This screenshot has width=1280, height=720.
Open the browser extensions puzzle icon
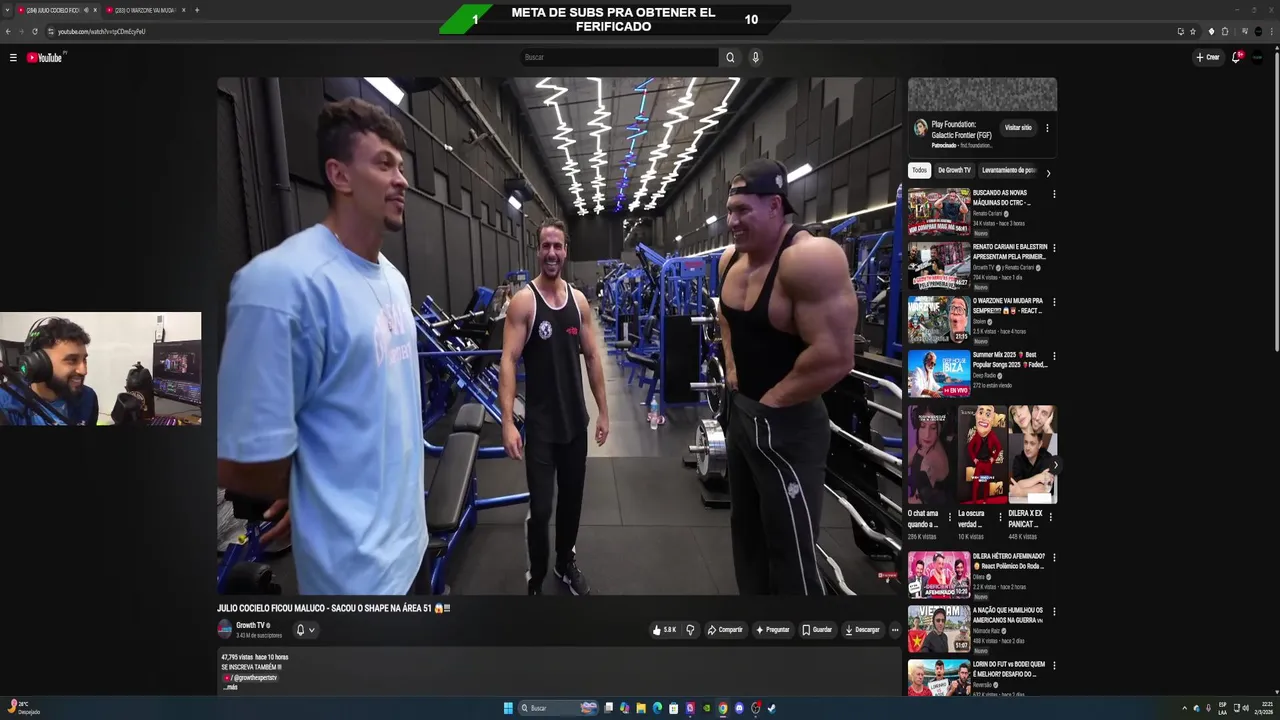pyautogui.click(x=1225, y=31)
